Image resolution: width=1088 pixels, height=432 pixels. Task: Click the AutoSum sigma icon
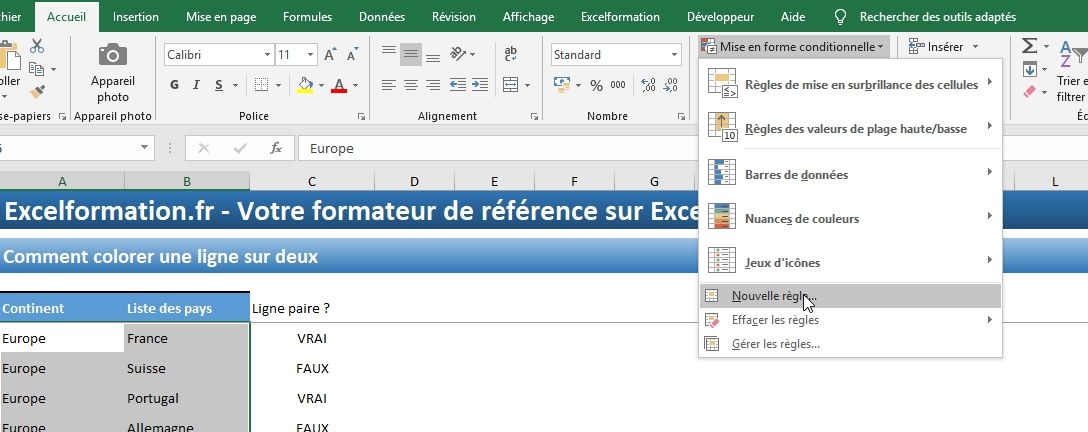(1029, 46)
